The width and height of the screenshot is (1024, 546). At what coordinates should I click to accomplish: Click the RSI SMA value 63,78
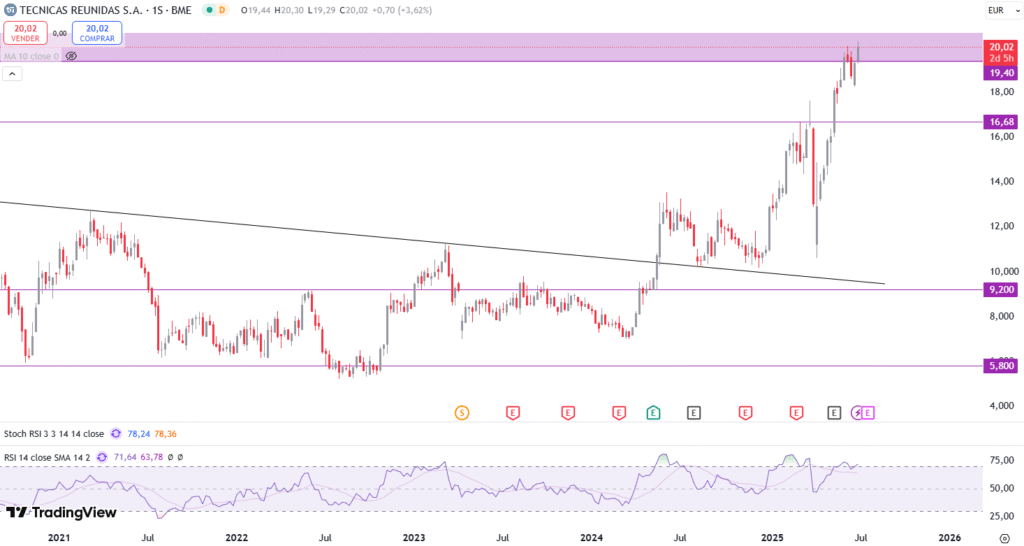pos(152,457)
